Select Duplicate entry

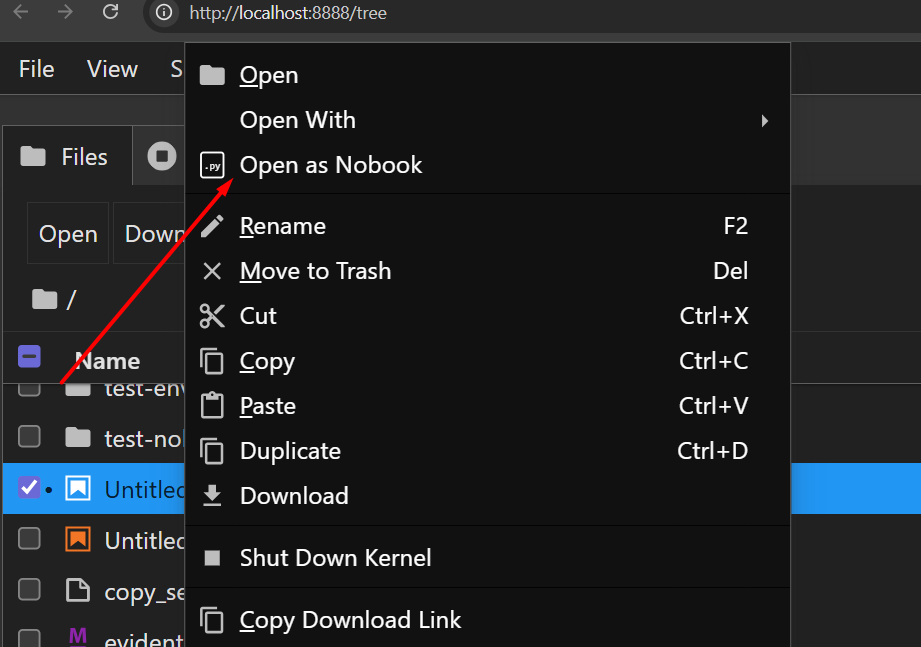[488, 451]
